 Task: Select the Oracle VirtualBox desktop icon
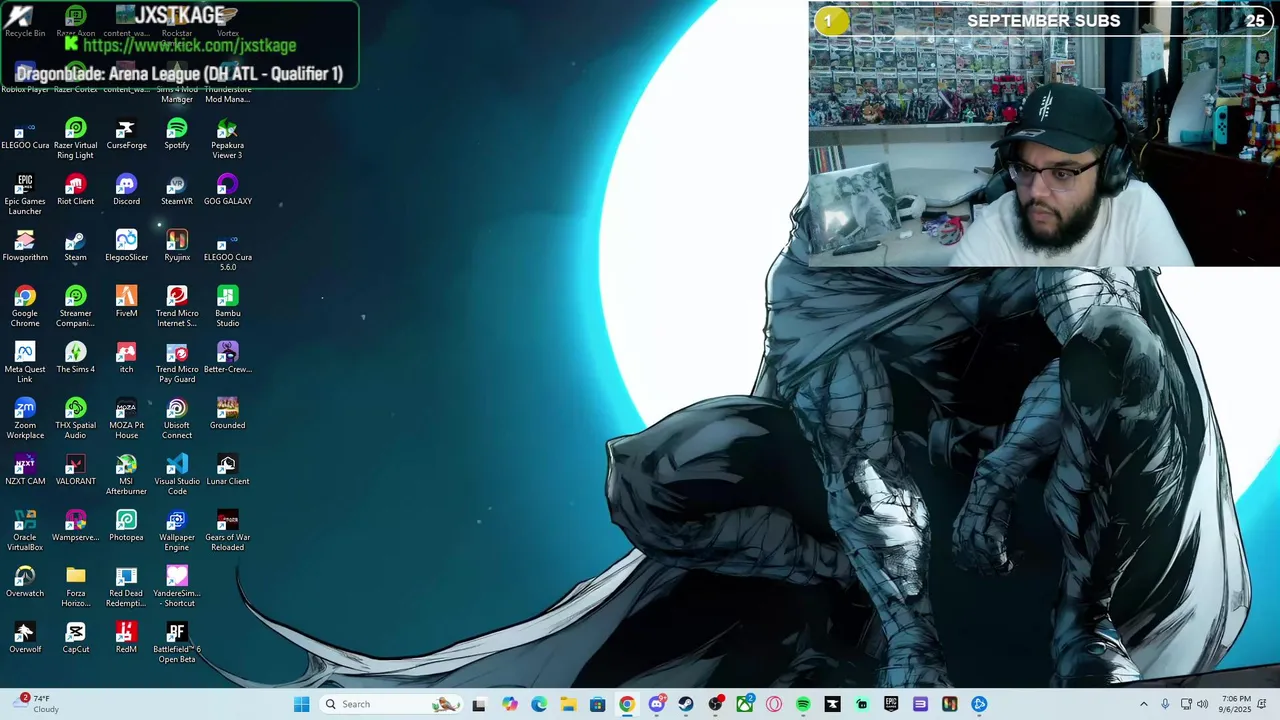click(x=25, y=531)
